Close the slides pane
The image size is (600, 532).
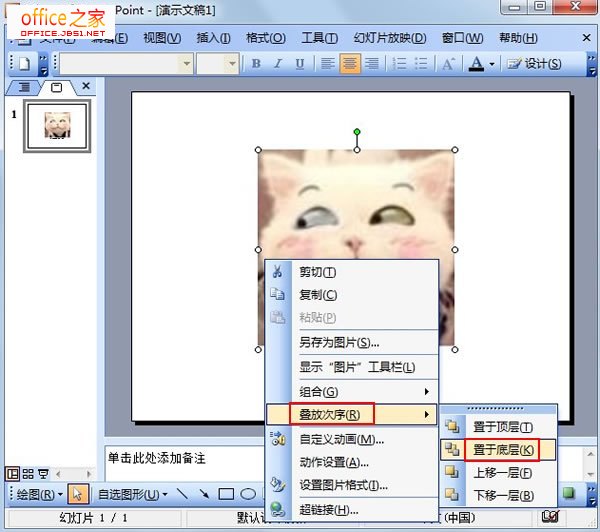[86, 86]
